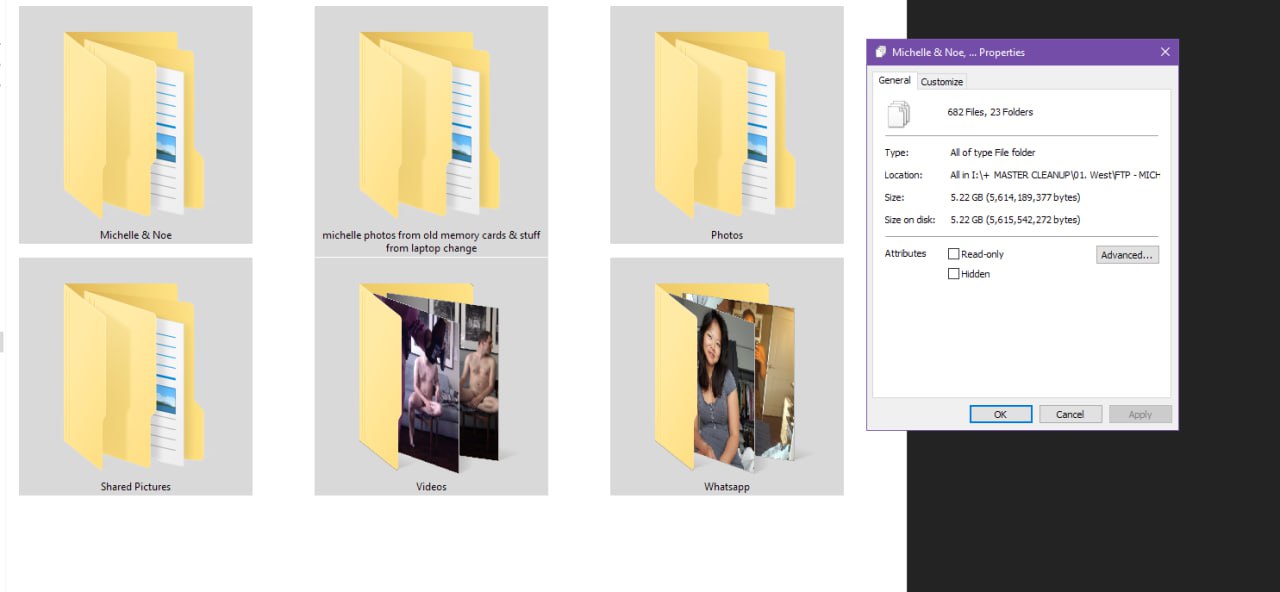Screen dimensions: 1280x592
Task: Open the Customize tab
Action: [941, 82]
